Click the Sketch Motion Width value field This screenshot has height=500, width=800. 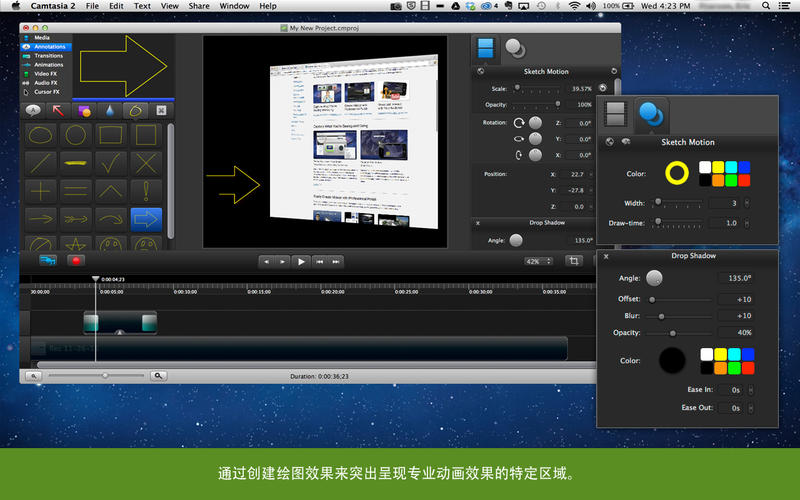click(731, 203)
